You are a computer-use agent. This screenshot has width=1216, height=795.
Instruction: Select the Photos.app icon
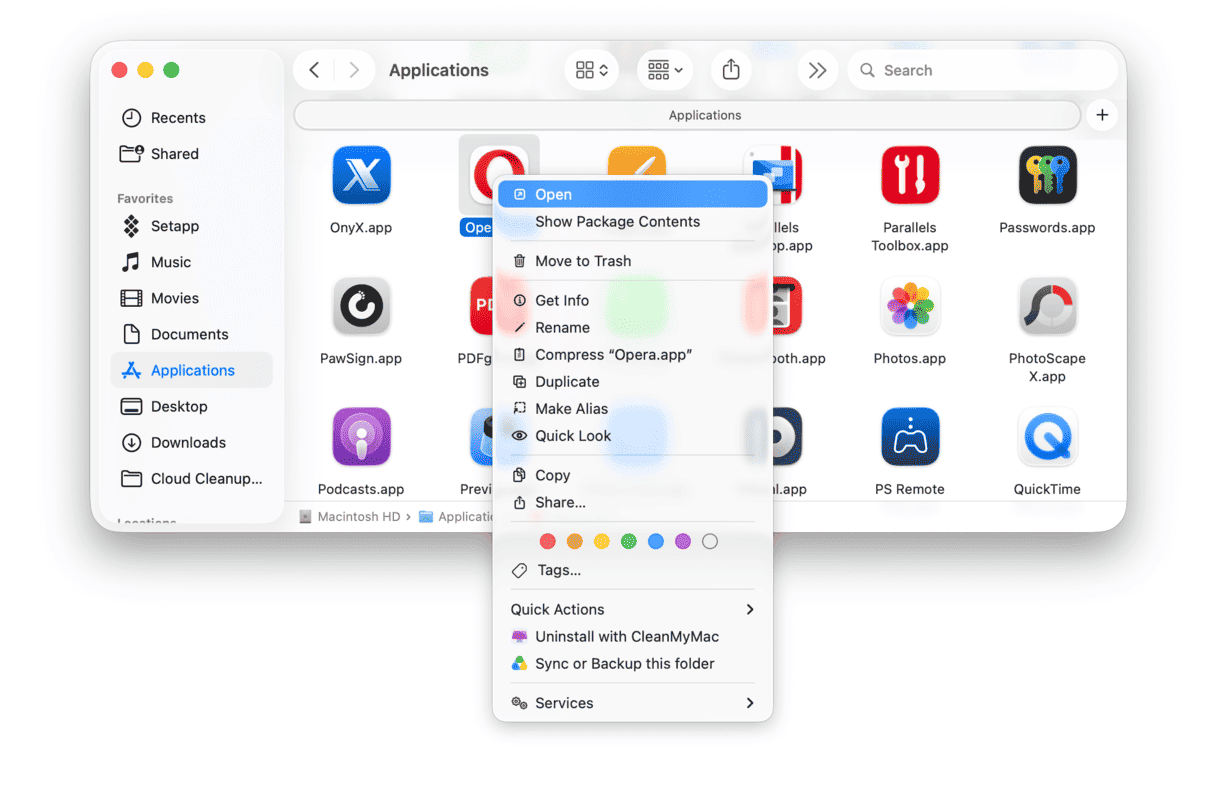[910, 306]
